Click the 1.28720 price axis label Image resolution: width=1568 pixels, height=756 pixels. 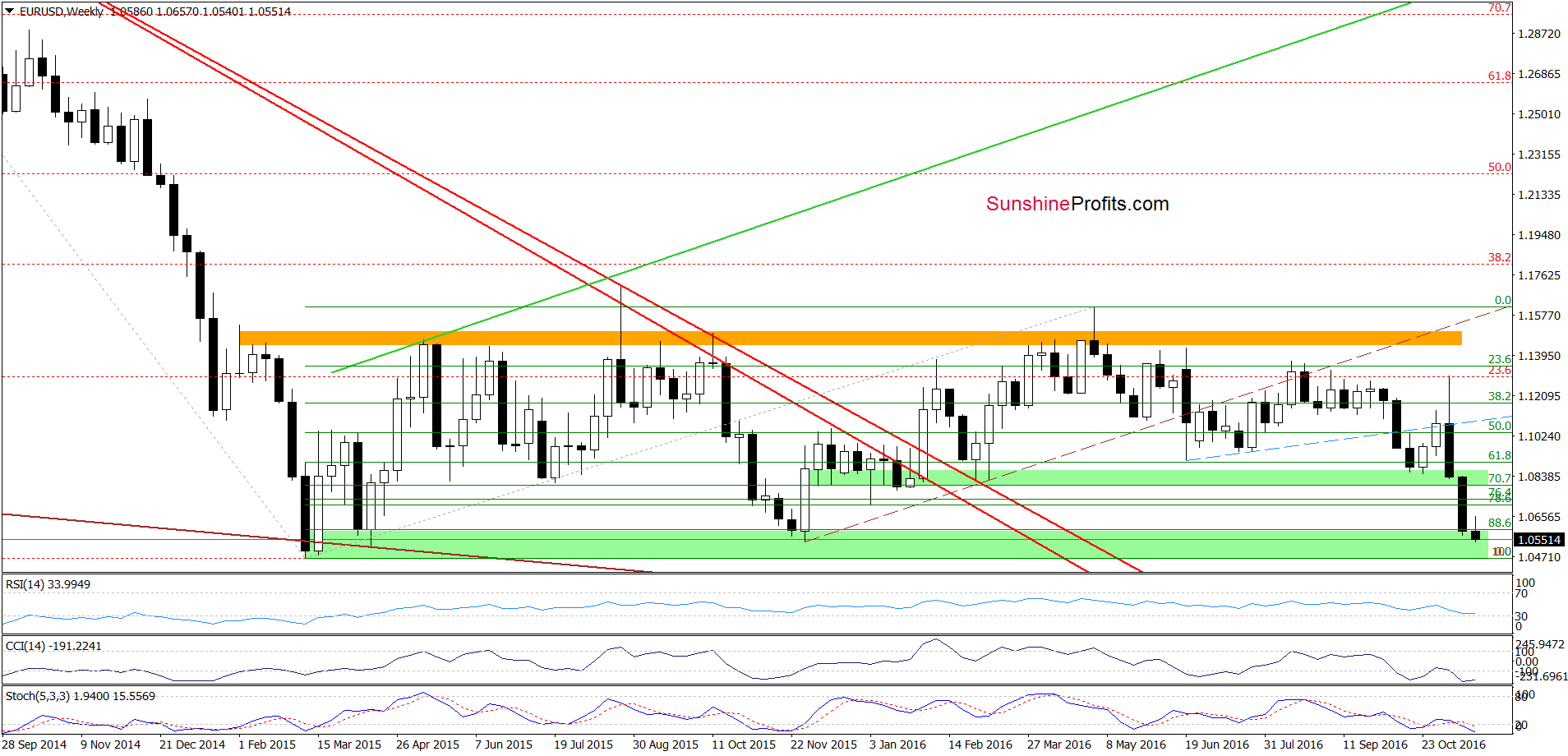(1538, 34)
